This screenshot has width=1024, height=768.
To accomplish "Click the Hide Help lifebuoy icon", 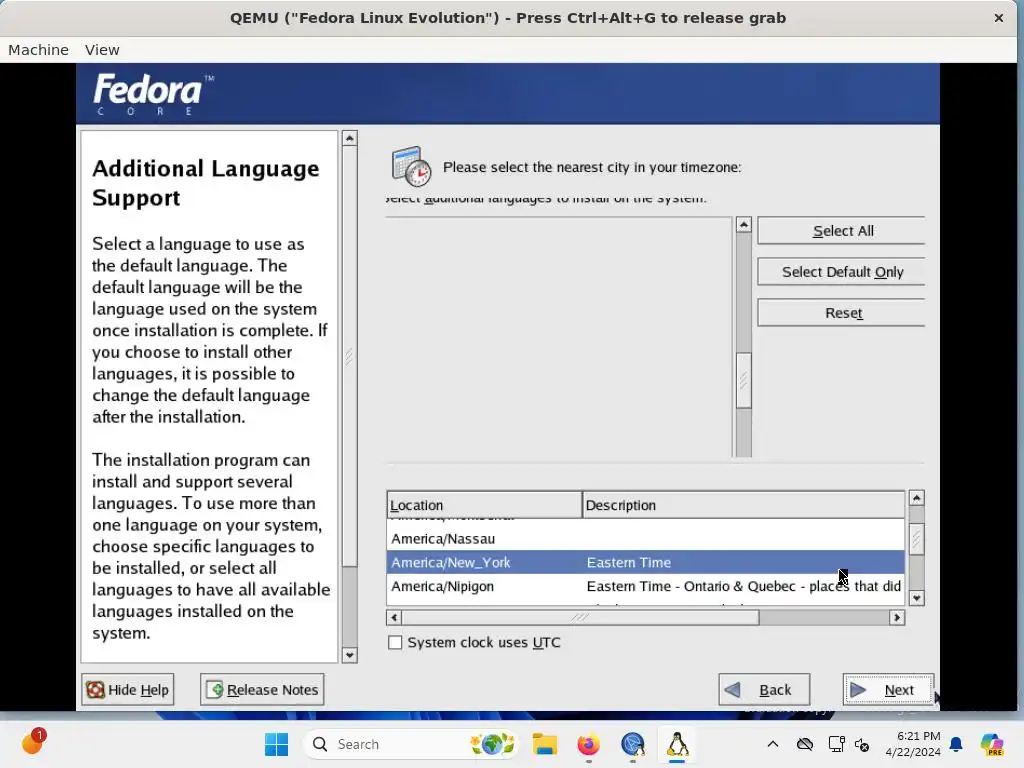I will click(x=95, y=690).
